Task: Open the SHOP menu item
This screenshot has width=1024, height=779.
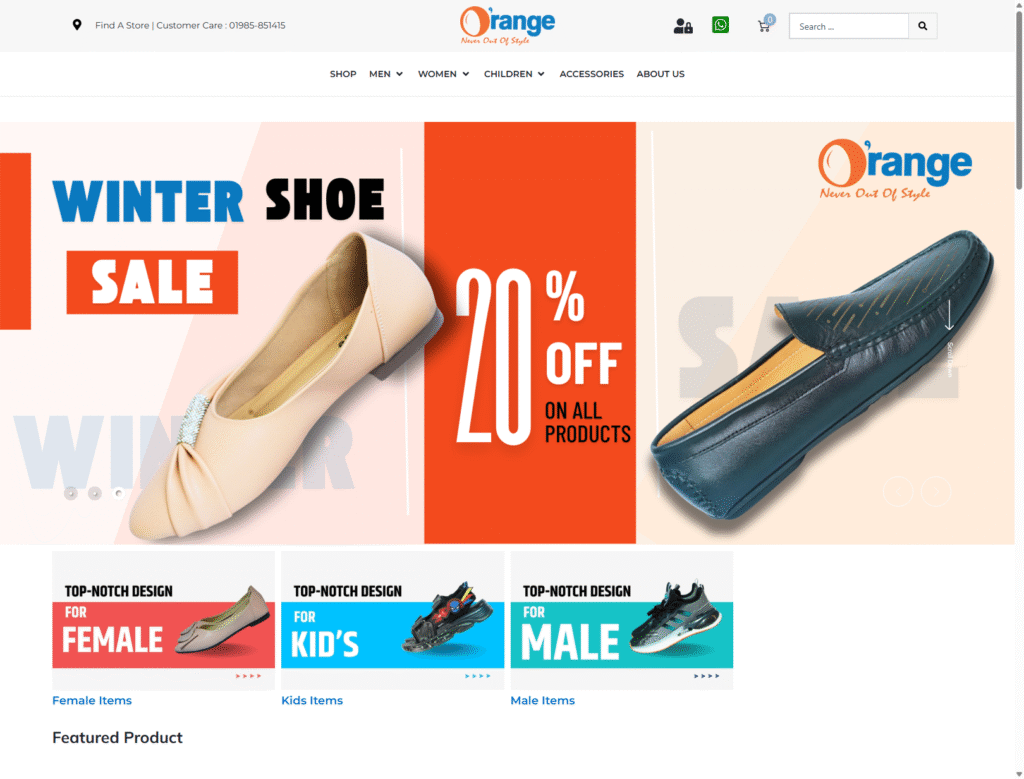Action: point(343,74)
